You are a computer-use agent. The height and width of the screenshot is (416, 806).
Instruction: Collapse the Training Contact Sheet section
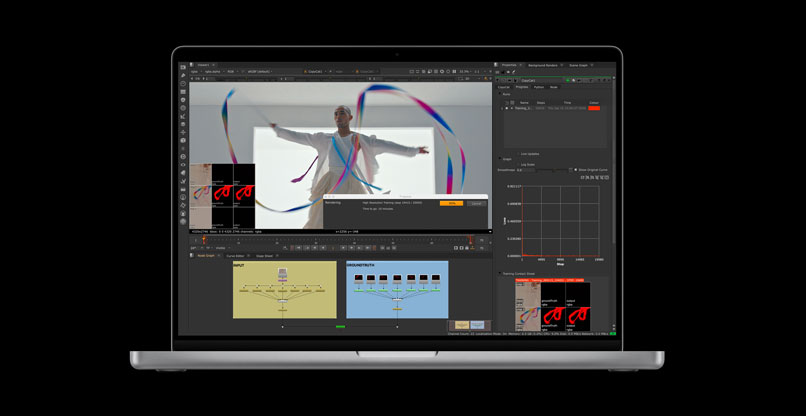coord(499,273)
